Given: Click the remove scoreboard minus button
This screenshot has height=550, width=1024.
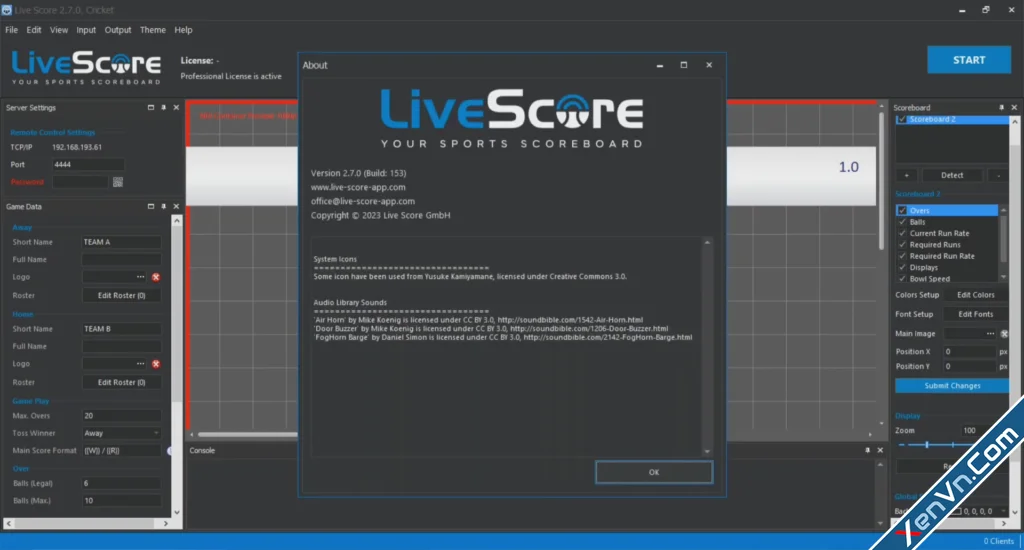Looking at the screenshot, I should tap(998, 175).
